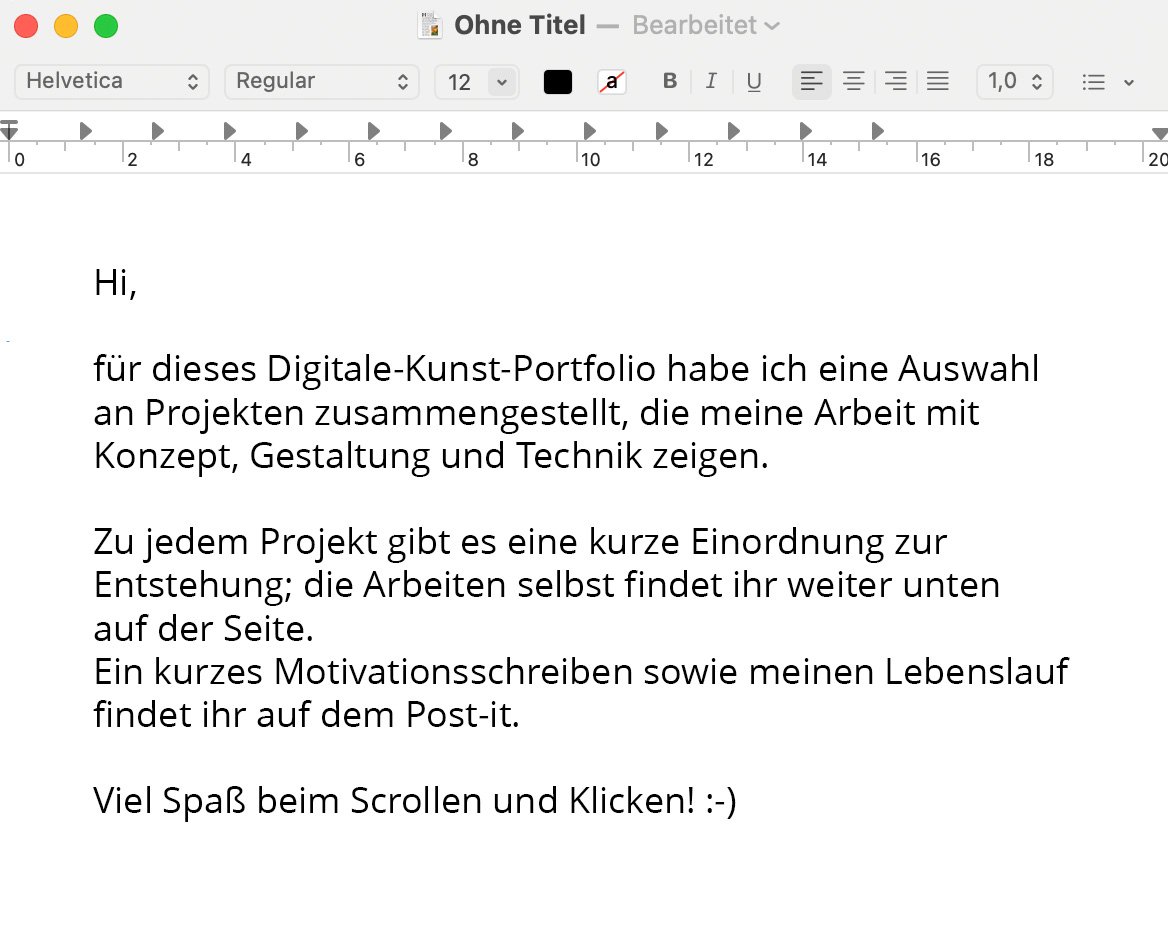This screenshot has height=946, width=1168.
Task: Open the Helvetica font family dropdown
Action: pos(112,82)
